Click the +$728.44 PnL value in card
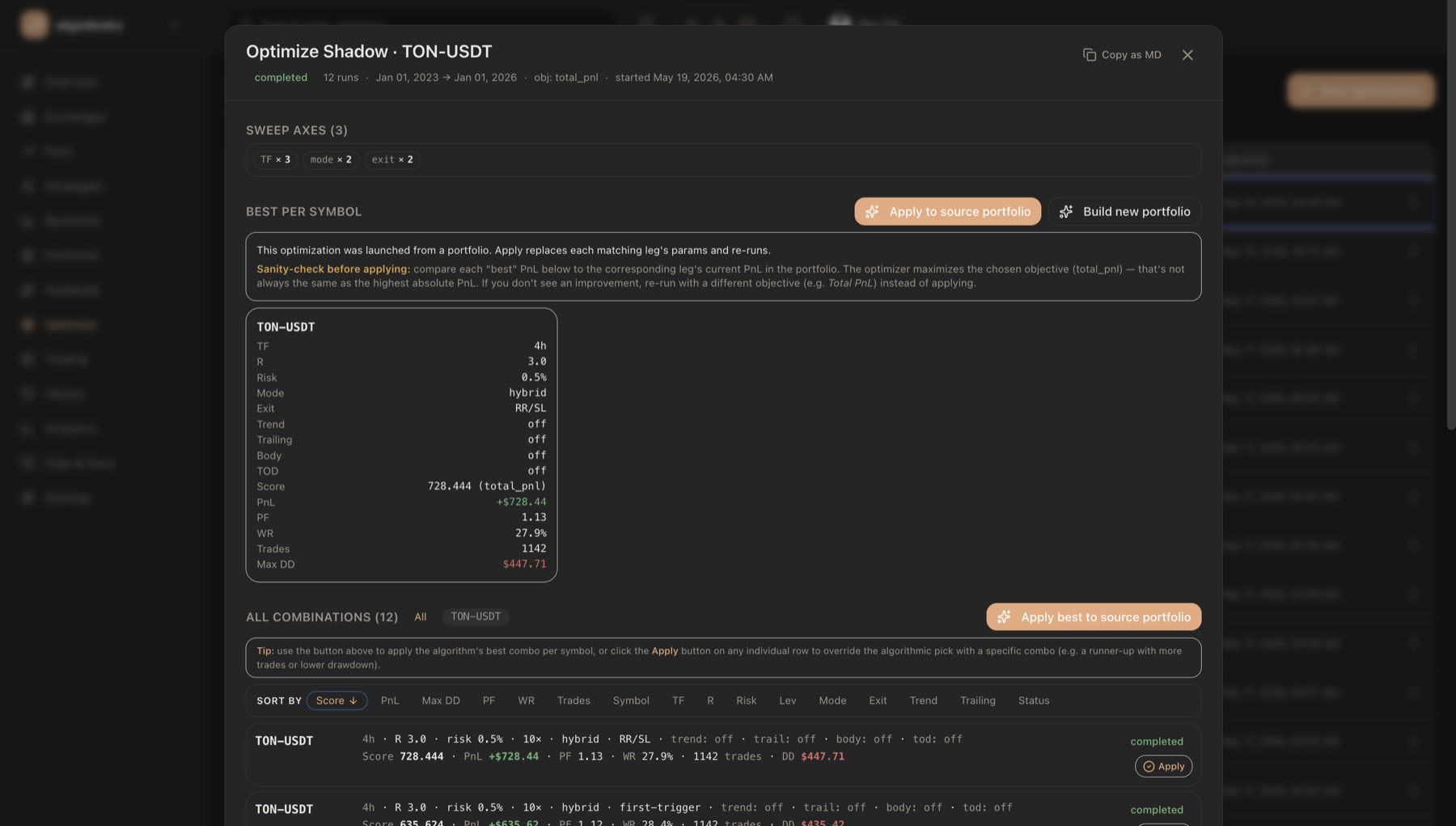The width and height of the screenshot is (1456, 826). 521,502
